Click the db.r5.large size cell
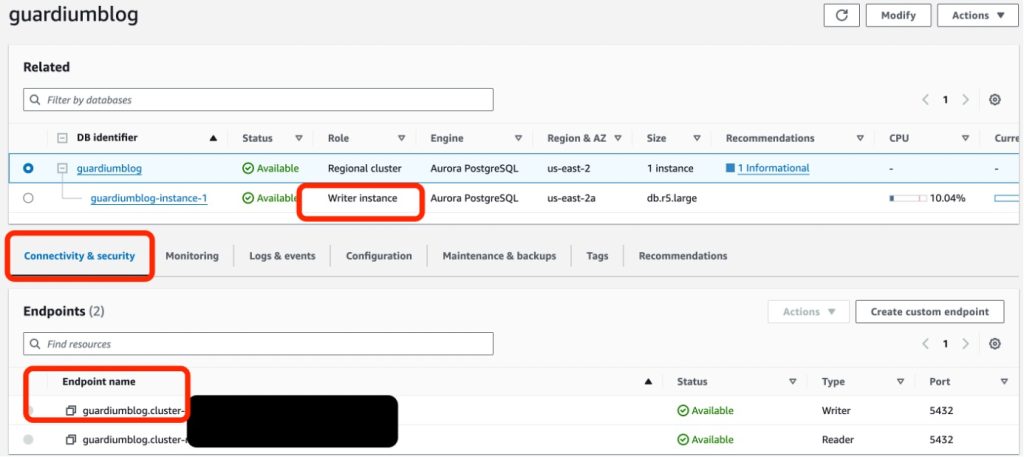The width and height of the screenshot is (1024, 457). point(671,198)
